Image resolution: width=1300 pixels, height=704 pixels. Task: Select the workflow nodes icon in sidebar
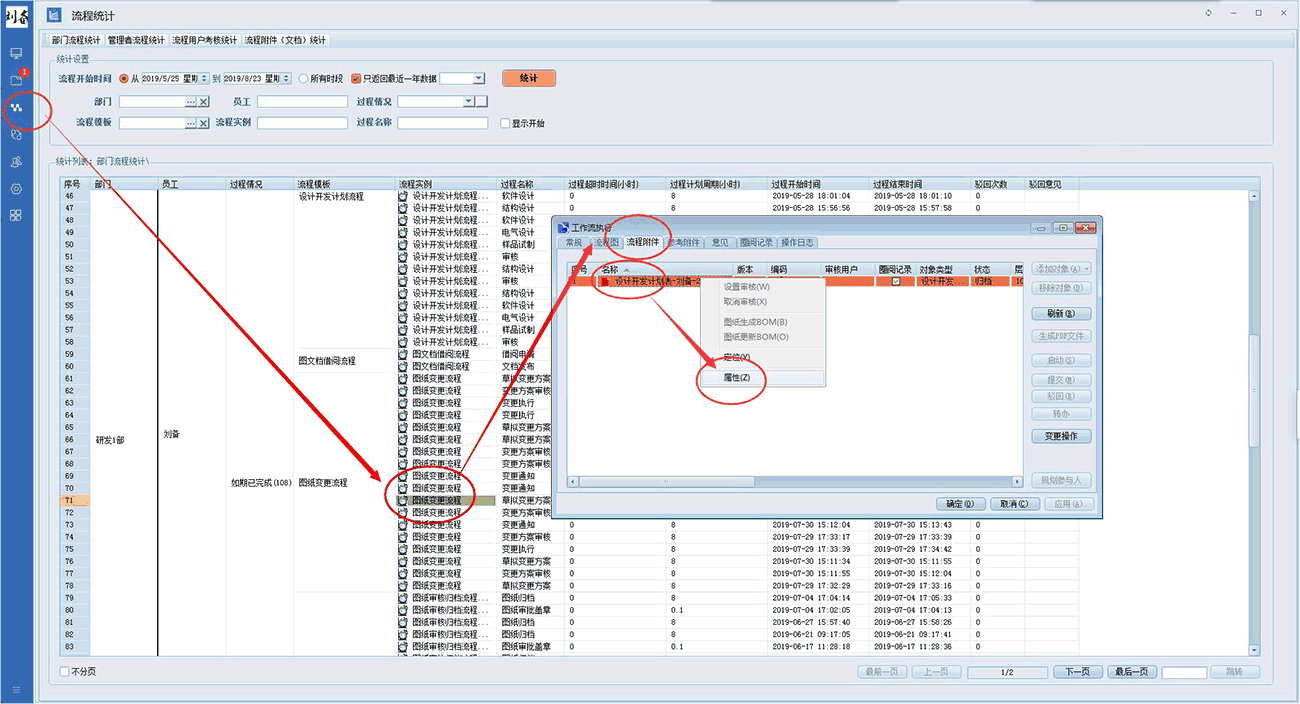pyautogui.click(x=16, y=107)
